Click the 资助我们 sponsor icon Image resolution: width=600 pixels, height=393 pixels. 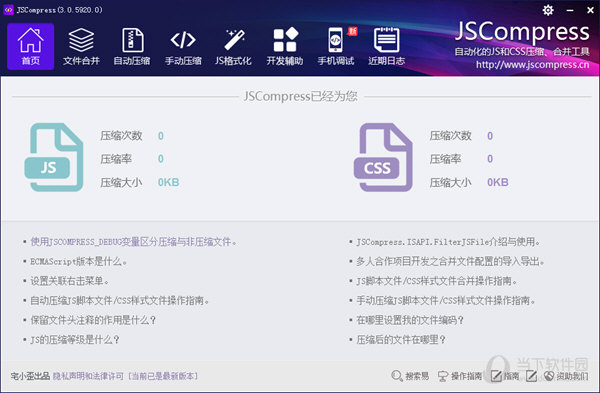click(549, 376)
